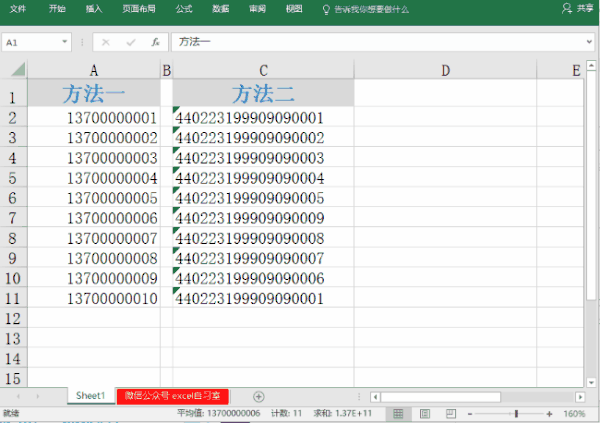The image size is (600, 423).
Task: Switch to the 数据 ribbon tab
Action: click(x=220, y=9)
